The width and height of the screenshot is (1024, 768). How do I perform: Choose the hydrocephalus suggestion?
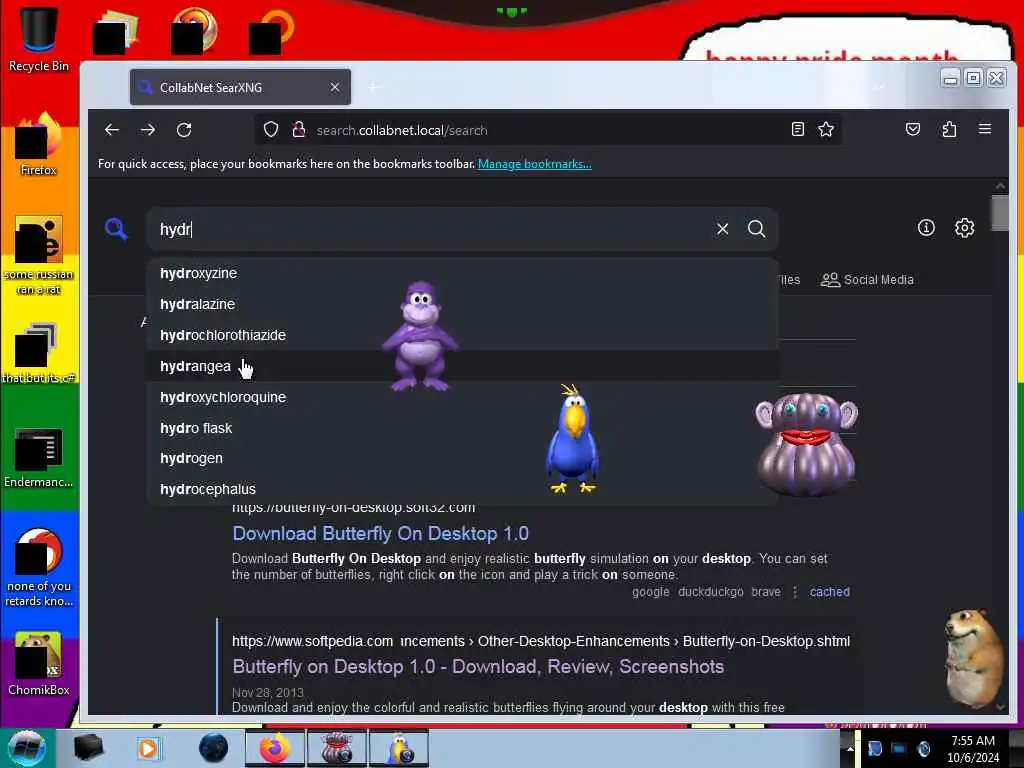tap(462, 489)
